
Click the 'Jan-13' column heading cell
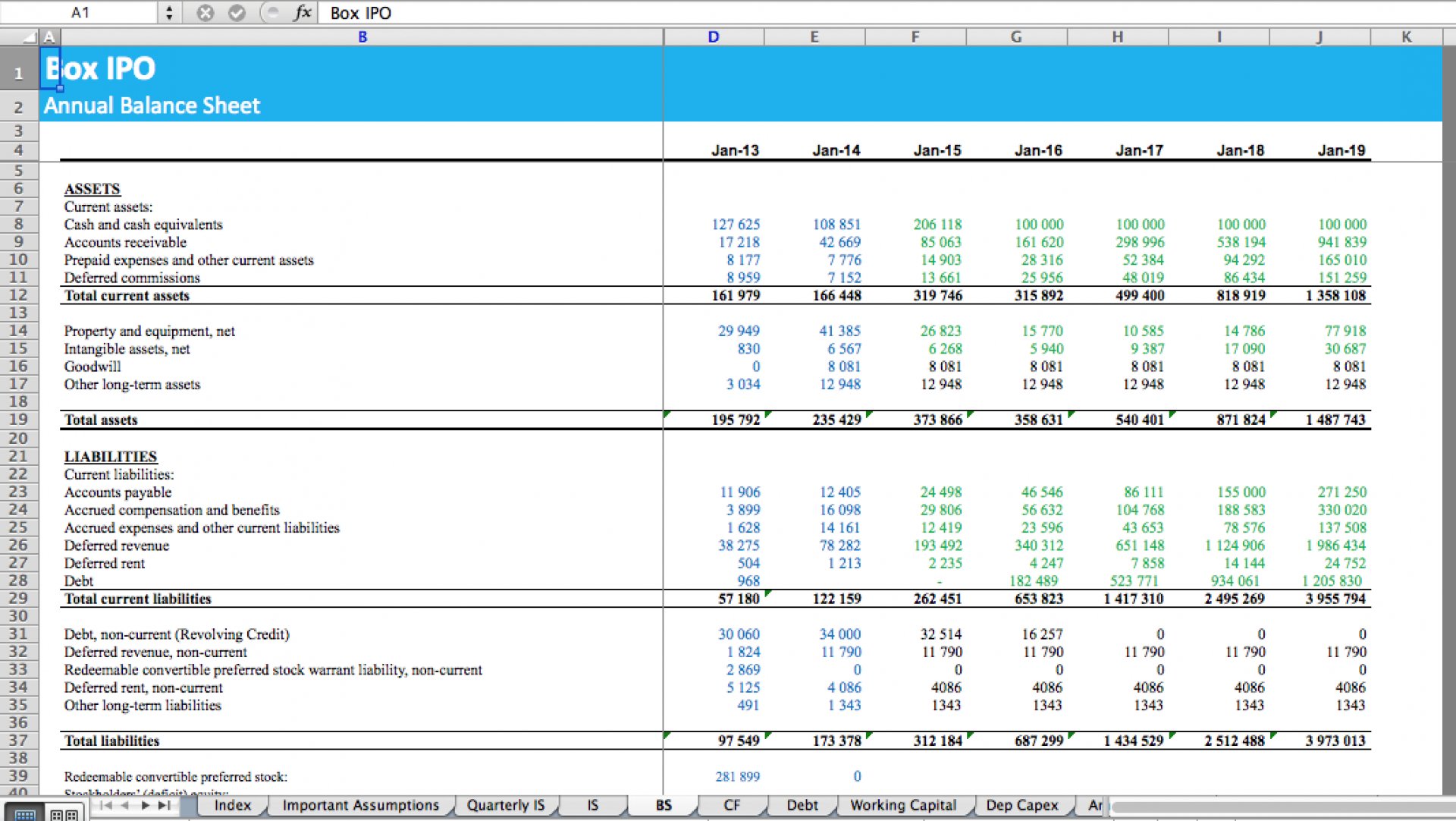click(x=735, y=150)
